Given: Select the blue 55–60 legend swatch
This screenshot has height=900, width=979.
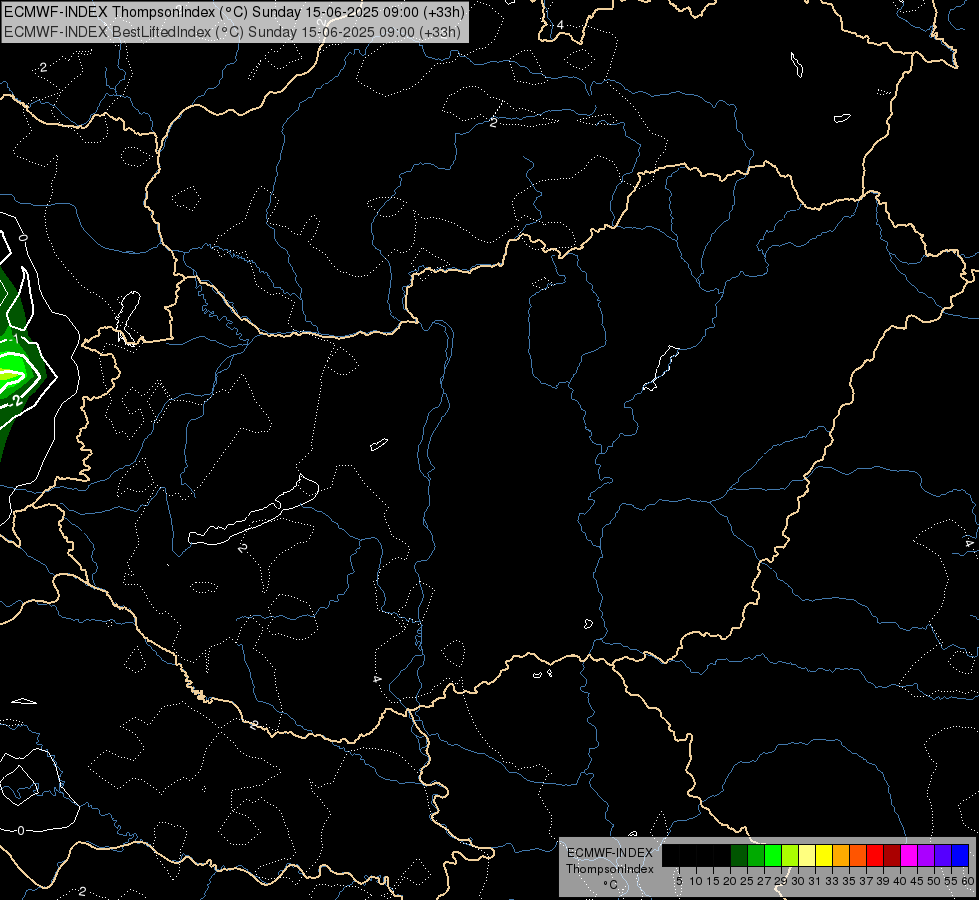Looking at the screenshot, I should (x=960, y=855).
